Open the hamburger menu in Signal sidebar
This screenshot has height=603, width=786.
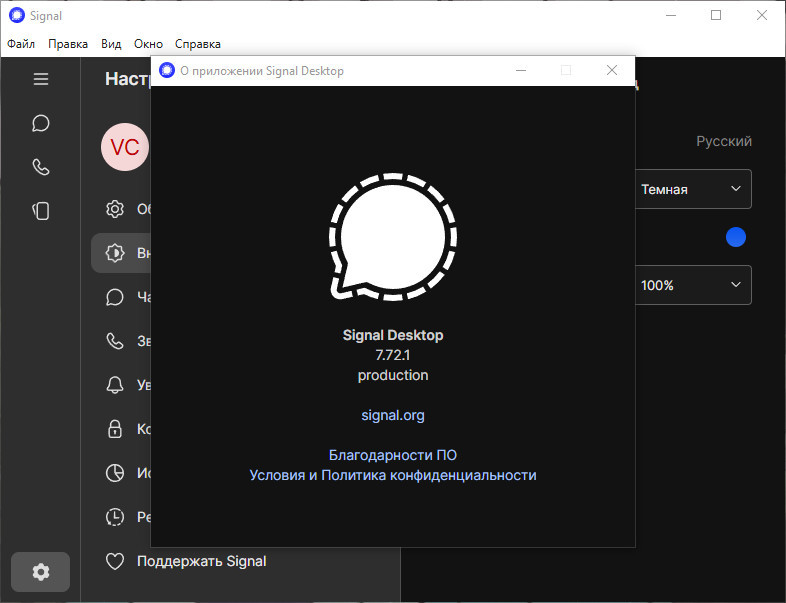coord(41,79)
